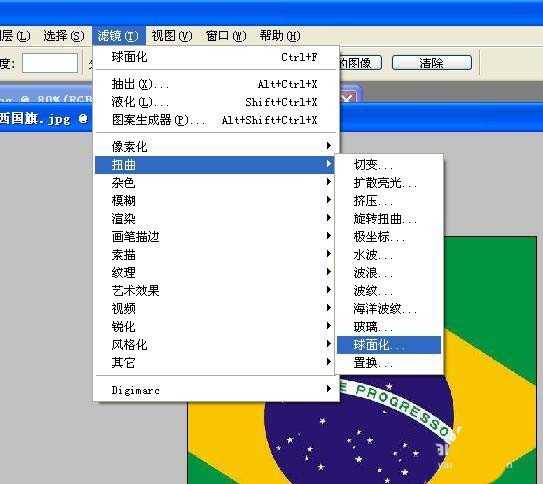Expand the 锐化 submenu
Screen dimensions: 543x484
(x=215, y=326)
